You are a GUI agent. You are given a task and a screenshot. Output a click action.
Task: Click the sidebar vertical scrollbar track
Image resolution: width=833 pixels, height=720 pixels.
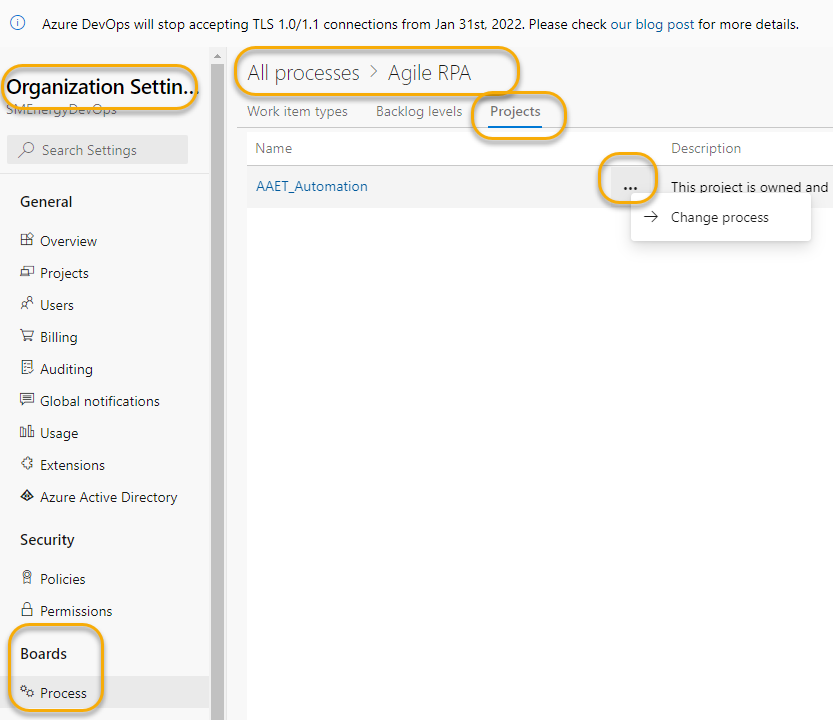(217, 392)
